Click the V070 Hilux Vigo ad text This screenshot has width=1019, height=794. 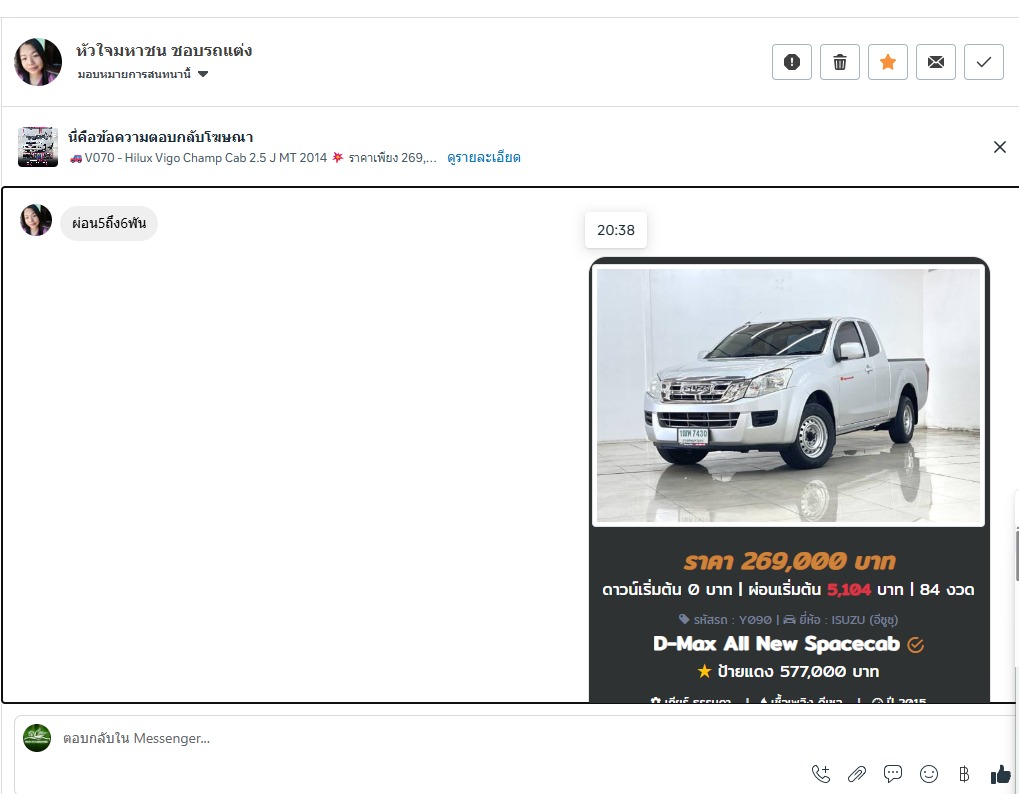pyautogui.click(x=253, y=157)
